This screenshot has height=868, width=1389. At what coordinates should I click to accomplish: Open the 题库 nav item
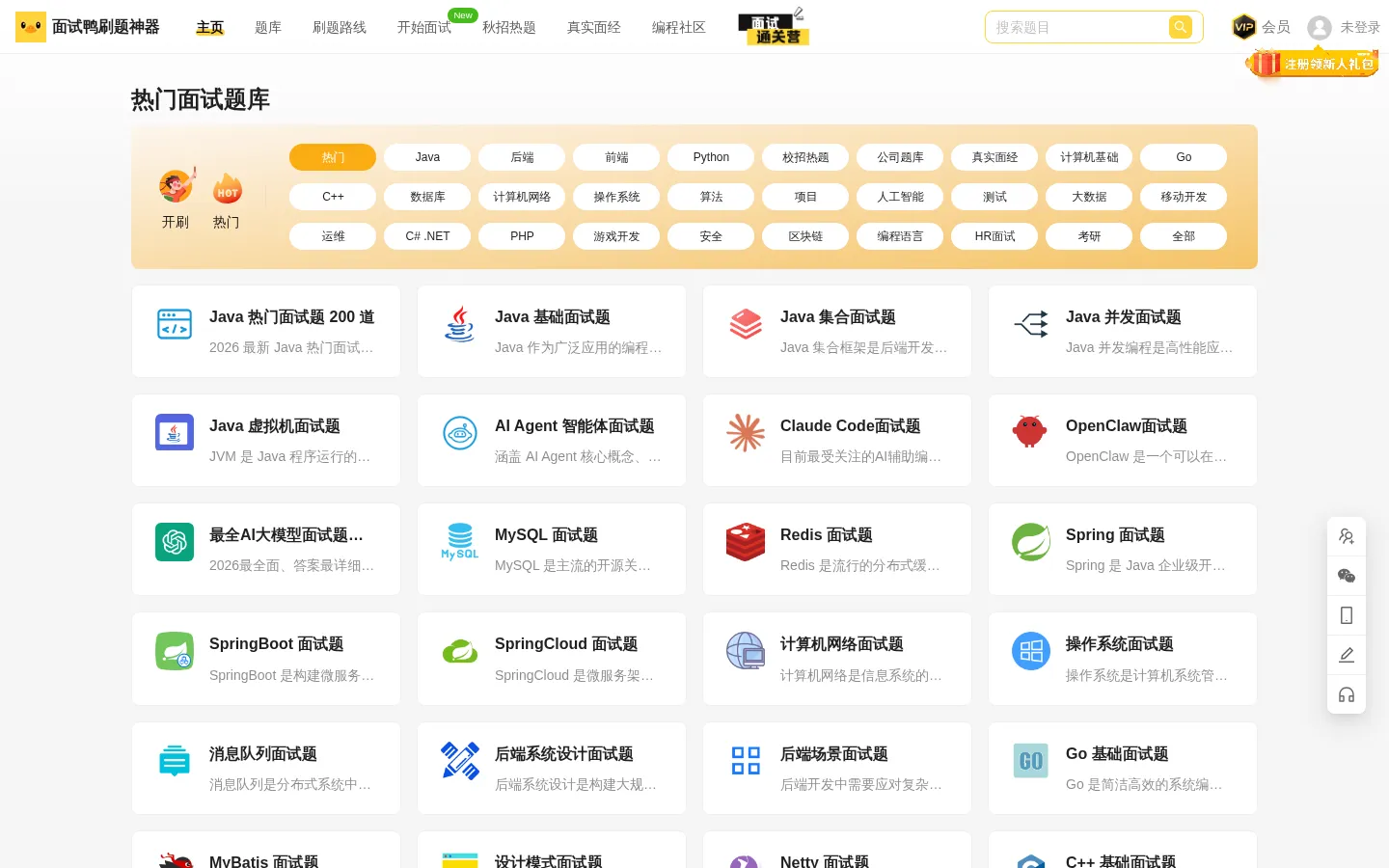pos(268,27)
